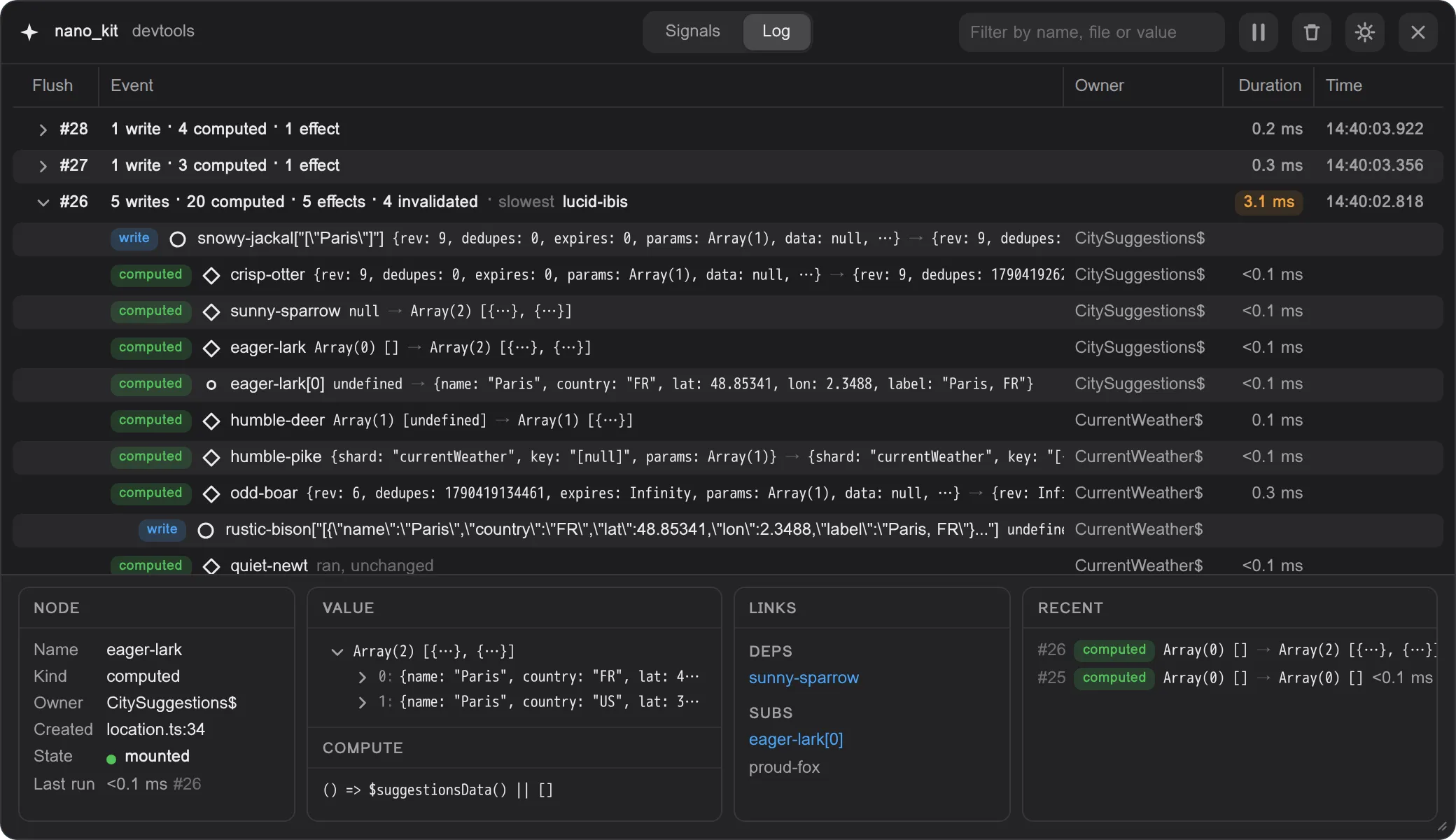This screenshot has height=840, width=1456.
Task: Click circle icon beside rustic-bison write
Action: (x=206, y=531)
